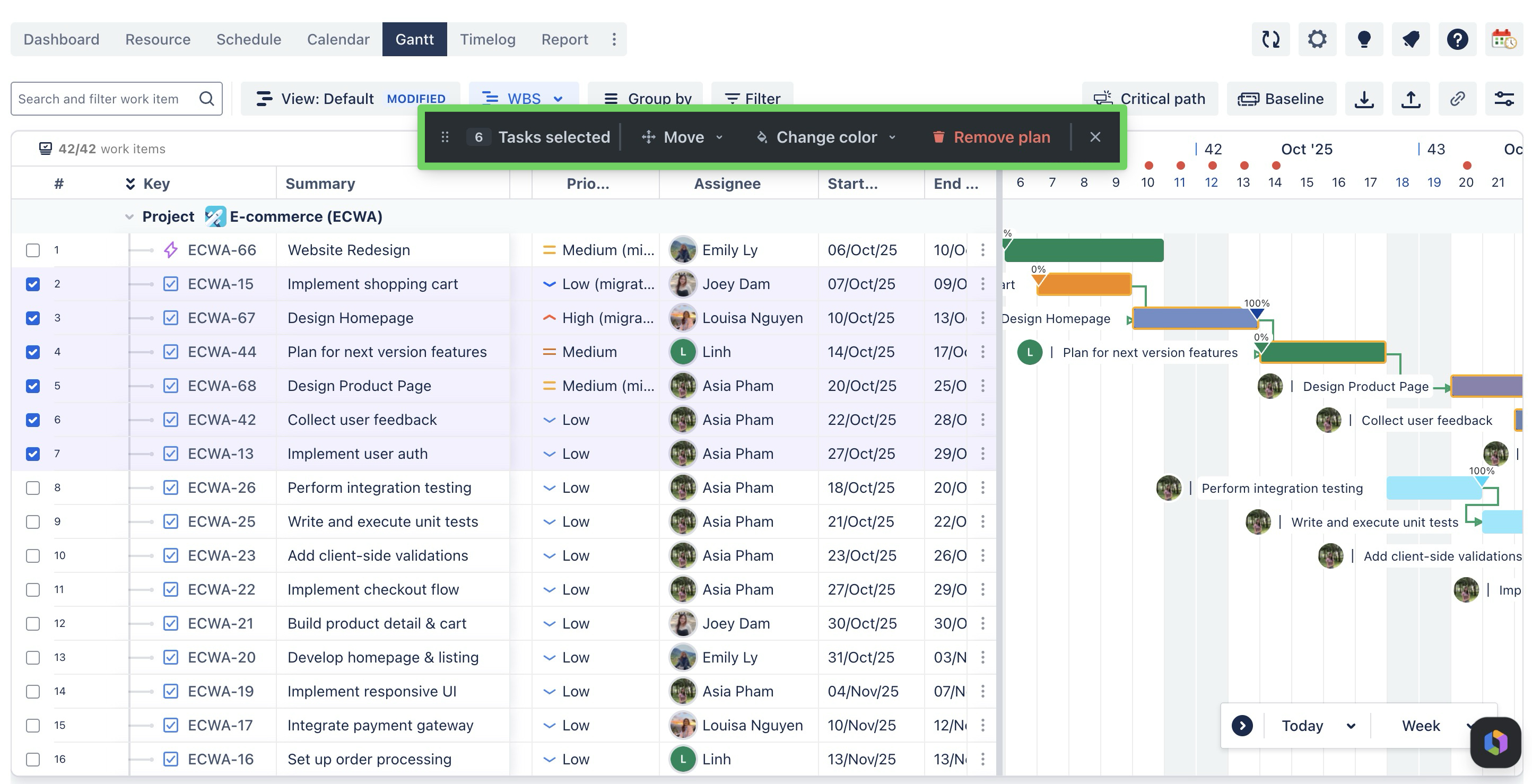Open the settings gear icon
The height and width of the screenshot is (784, 1532).
pyautogui.click(x=1317, y=39)
